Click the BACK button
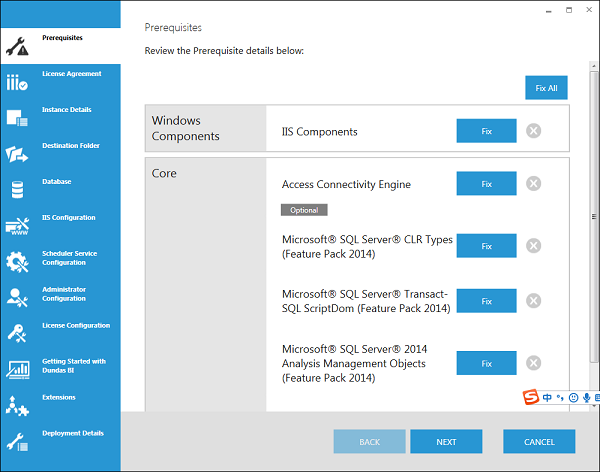 (x=370, y=441)
